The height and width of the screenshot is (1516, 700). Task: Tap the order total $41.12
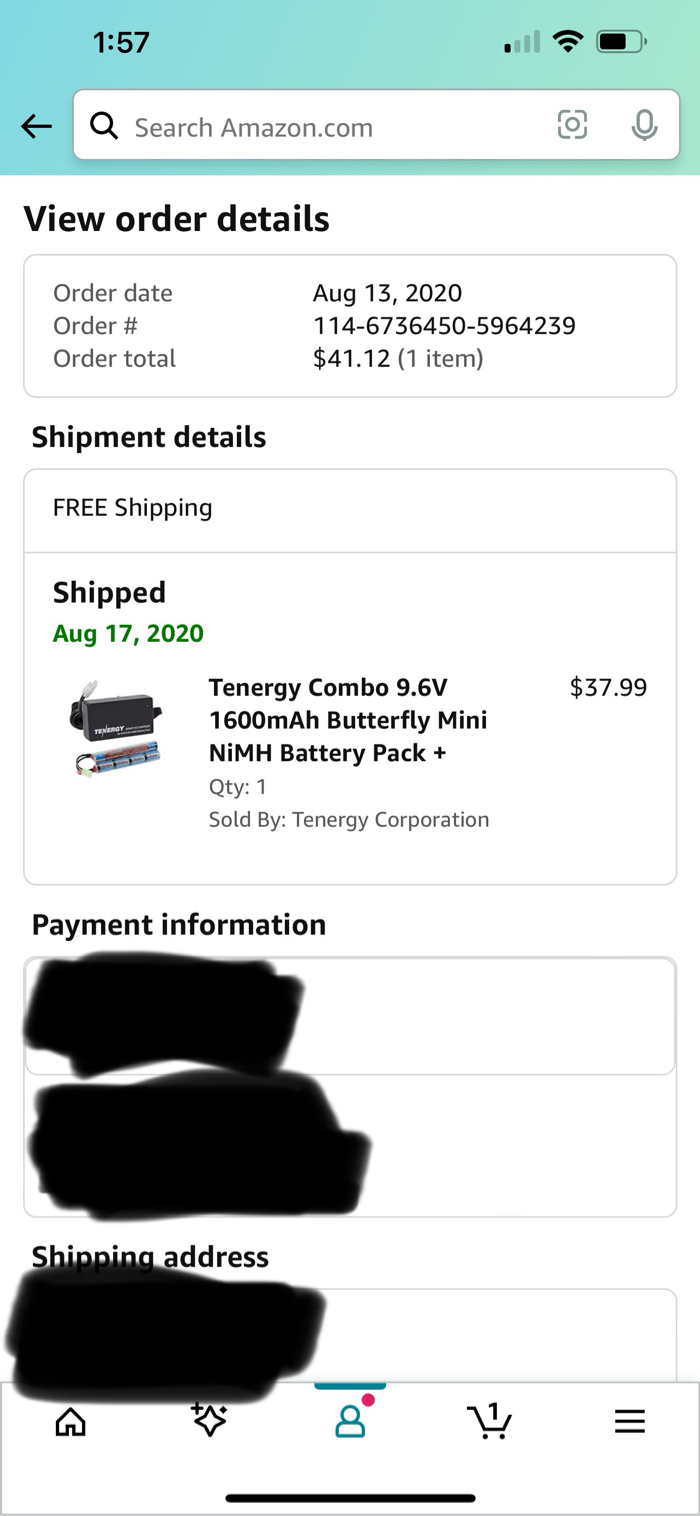coord(351,359)
